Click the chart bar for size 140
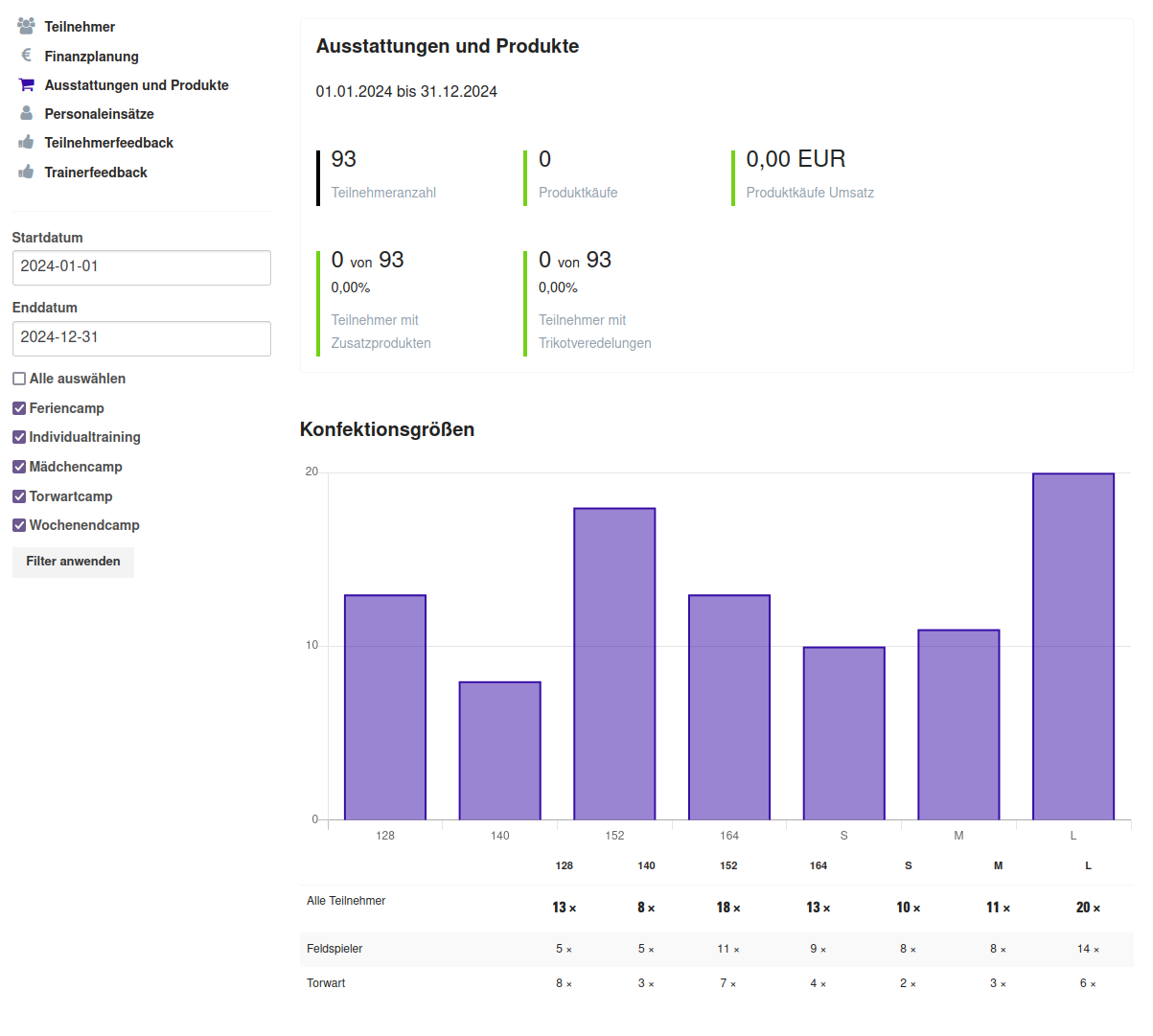This screenshot has height=1036, width=1153. tap(500, 750)
